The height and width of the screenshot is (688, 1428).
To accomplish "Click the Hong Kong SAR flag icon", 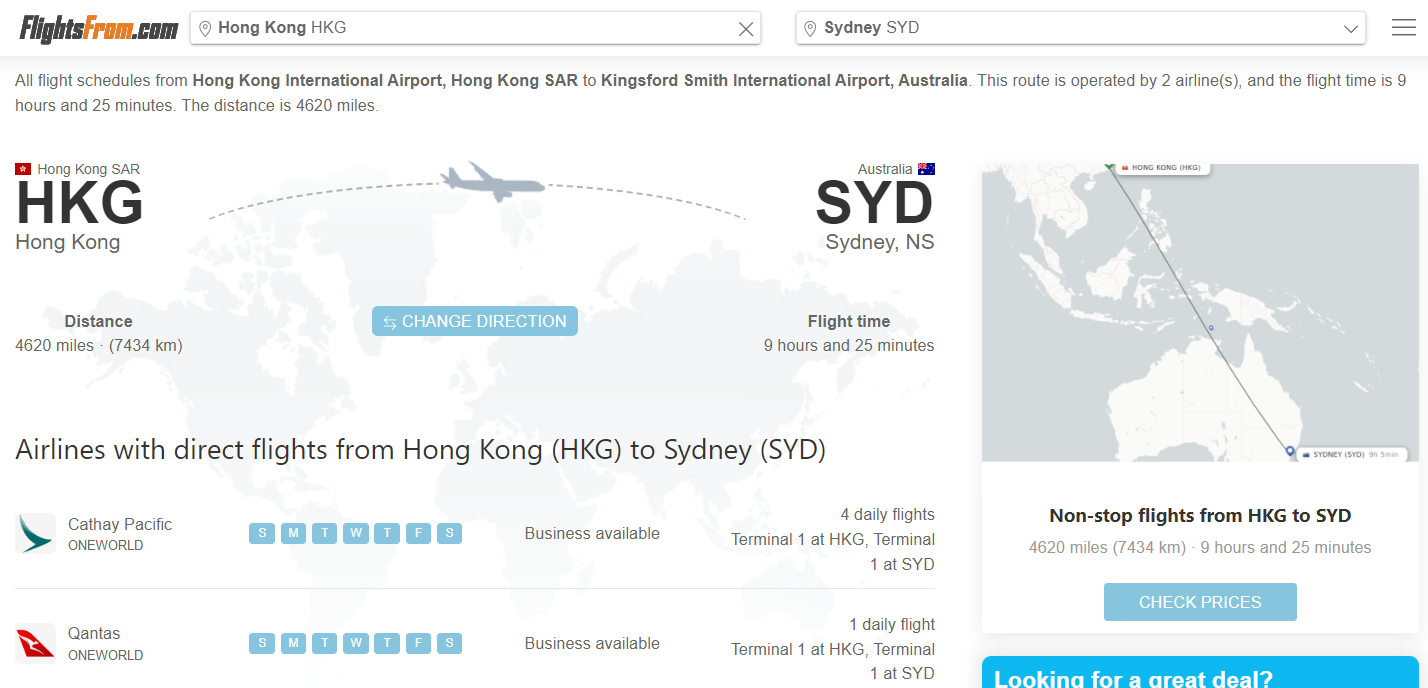I will (23, 170).
